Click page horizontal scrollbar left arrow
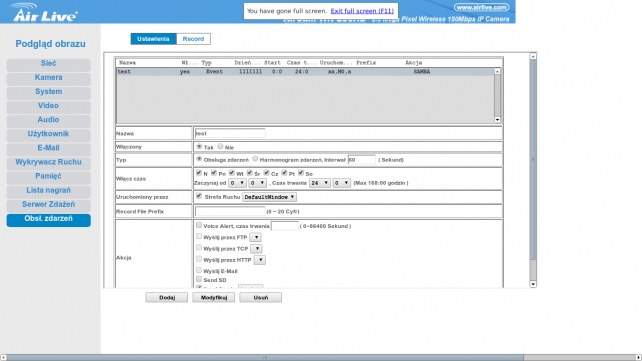Screen dimensions: 642x361 tap(3, 358)
